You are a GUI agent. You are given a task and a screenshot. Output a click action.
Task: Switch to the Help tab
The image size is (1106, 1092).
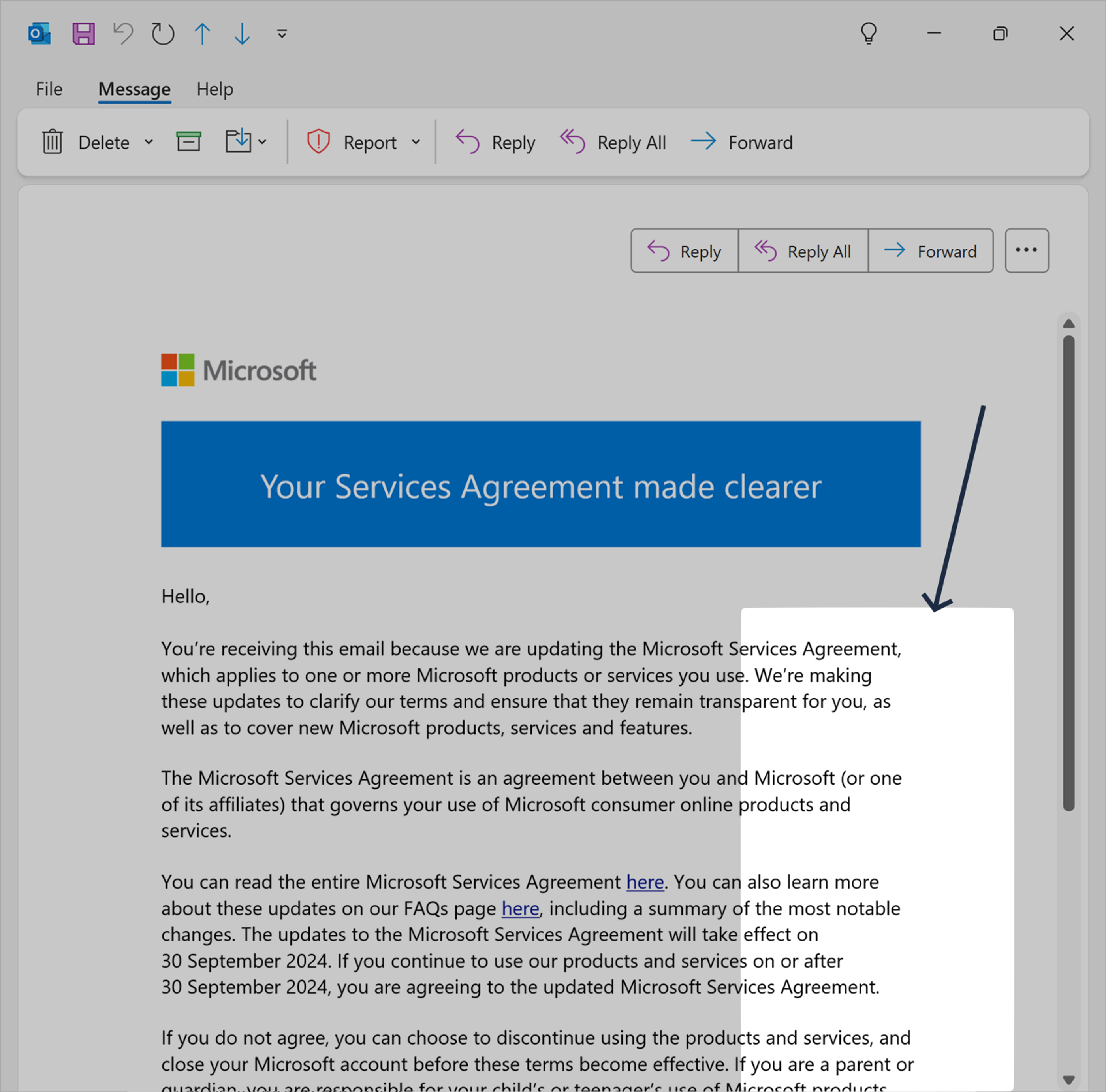tap(214, 89)
